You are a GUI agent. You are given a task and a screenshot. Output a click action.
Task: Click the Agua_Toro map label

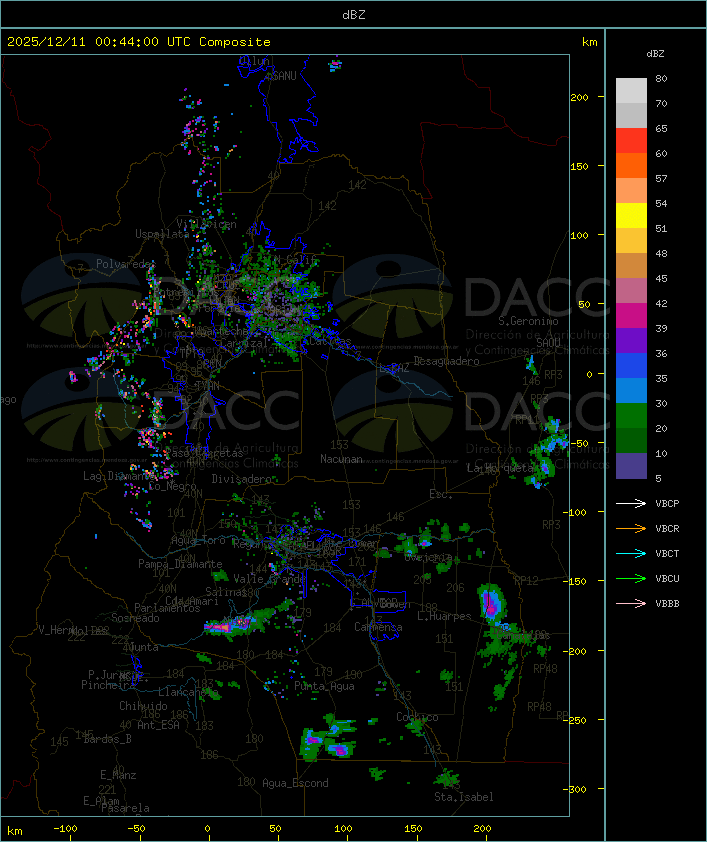(x=198, y=540)
